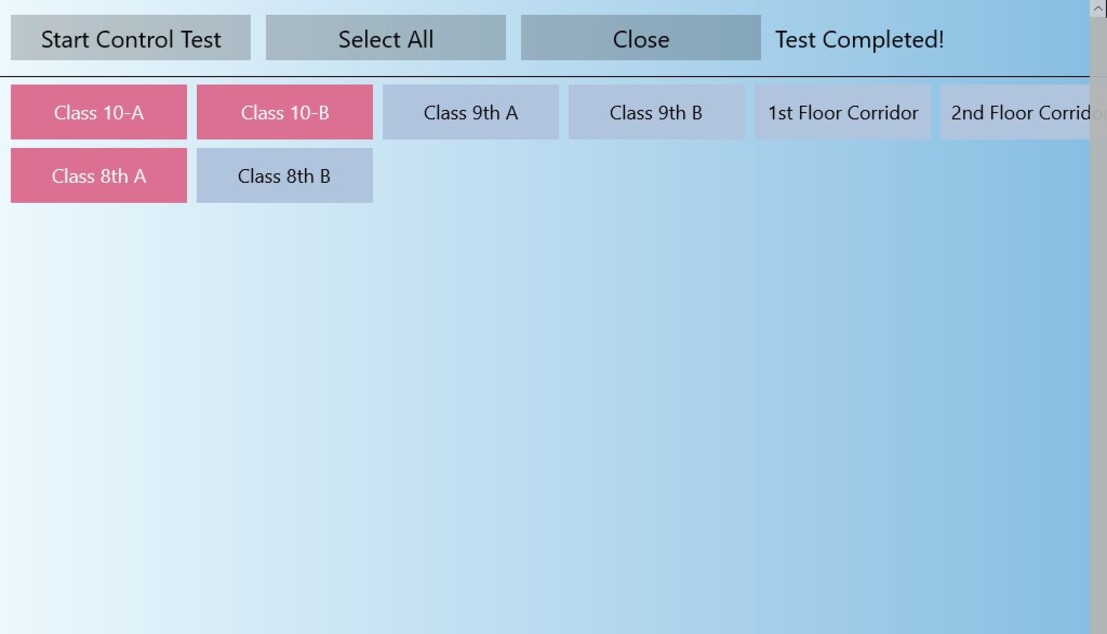This screenshot has width=1107, height=634.
Task: Turn on the Class 8th B zone
Action: click(x=285, y=176)
